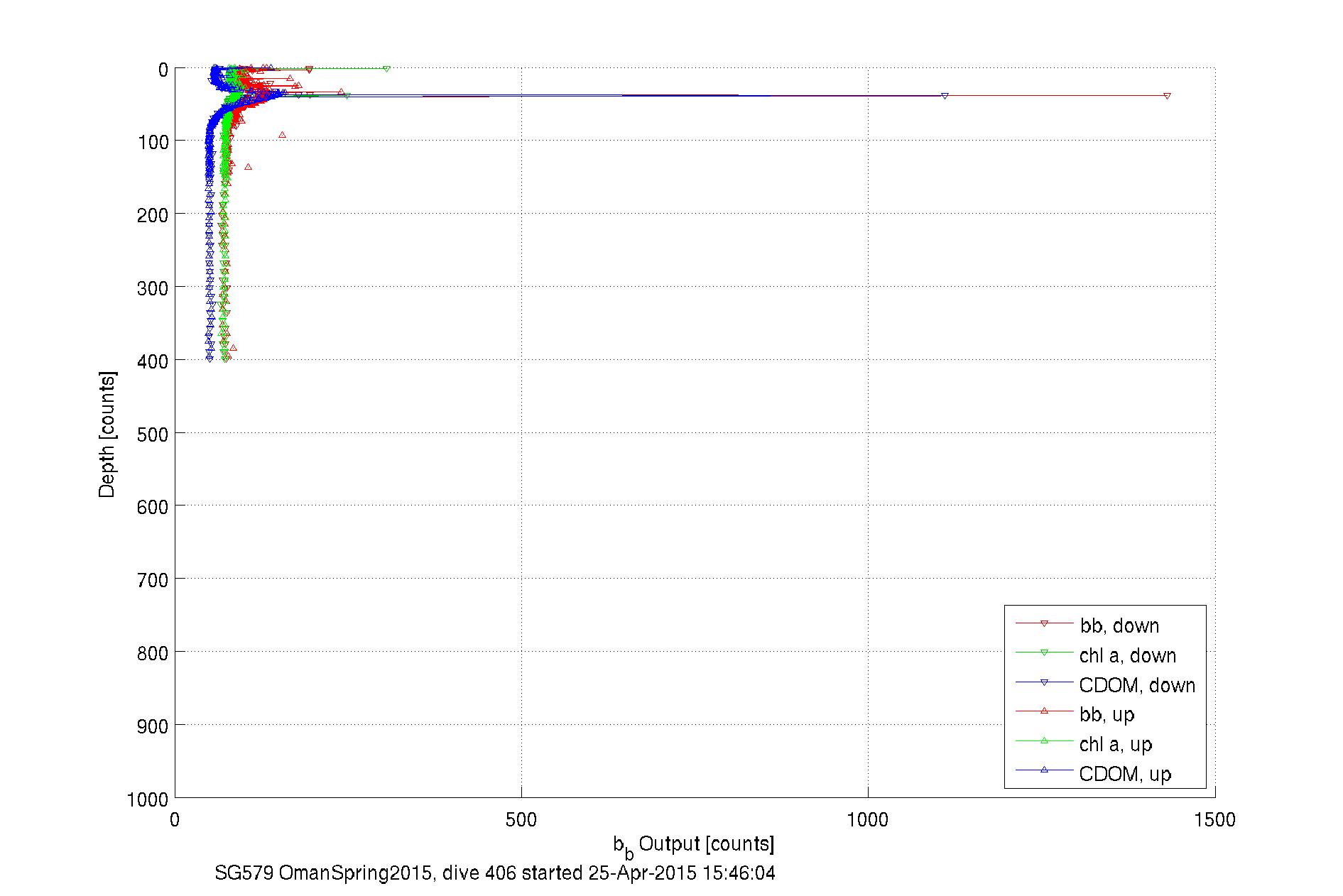The height and width of the screenshot is (896, 1343).
Task: Click the blue 'CDOM, down' legend marker
Action: pyautogui.click(x=1044, y=682)
